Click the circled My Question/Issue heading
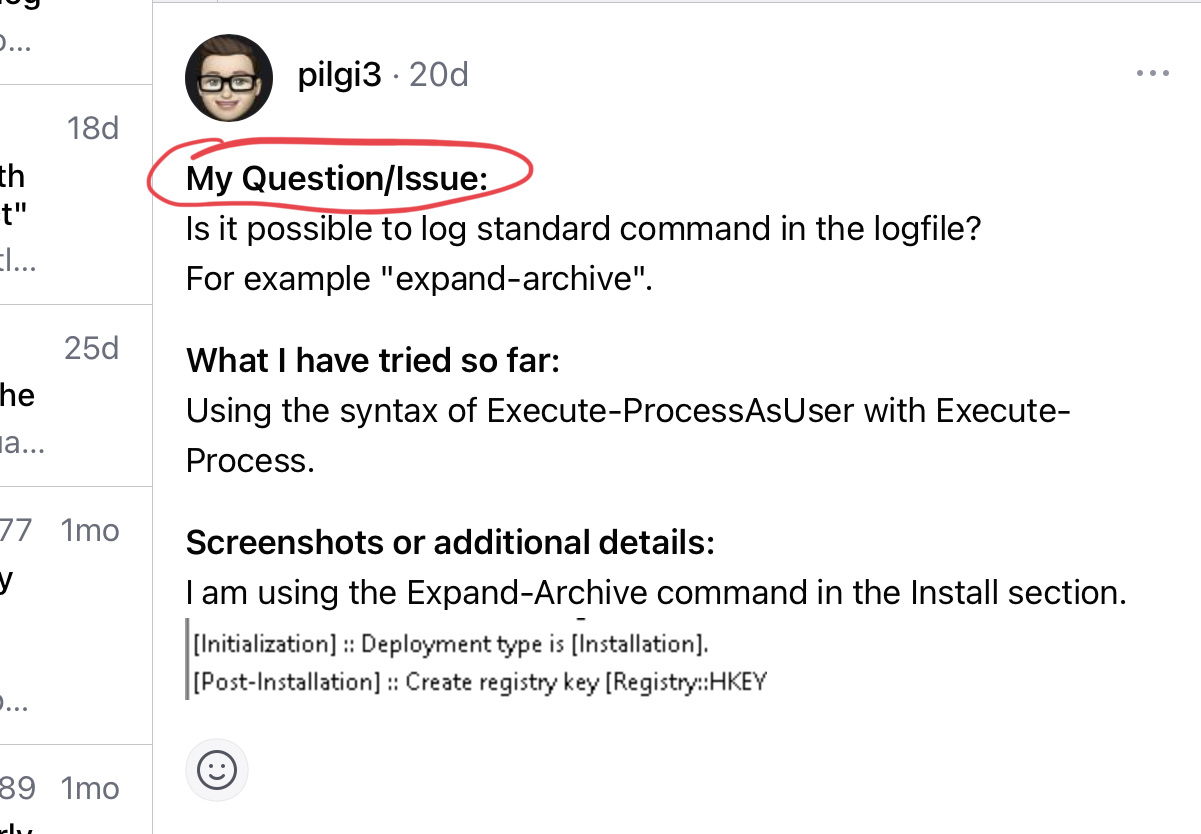The width and height of the screenshot is (1201, 834). (334, 178)
